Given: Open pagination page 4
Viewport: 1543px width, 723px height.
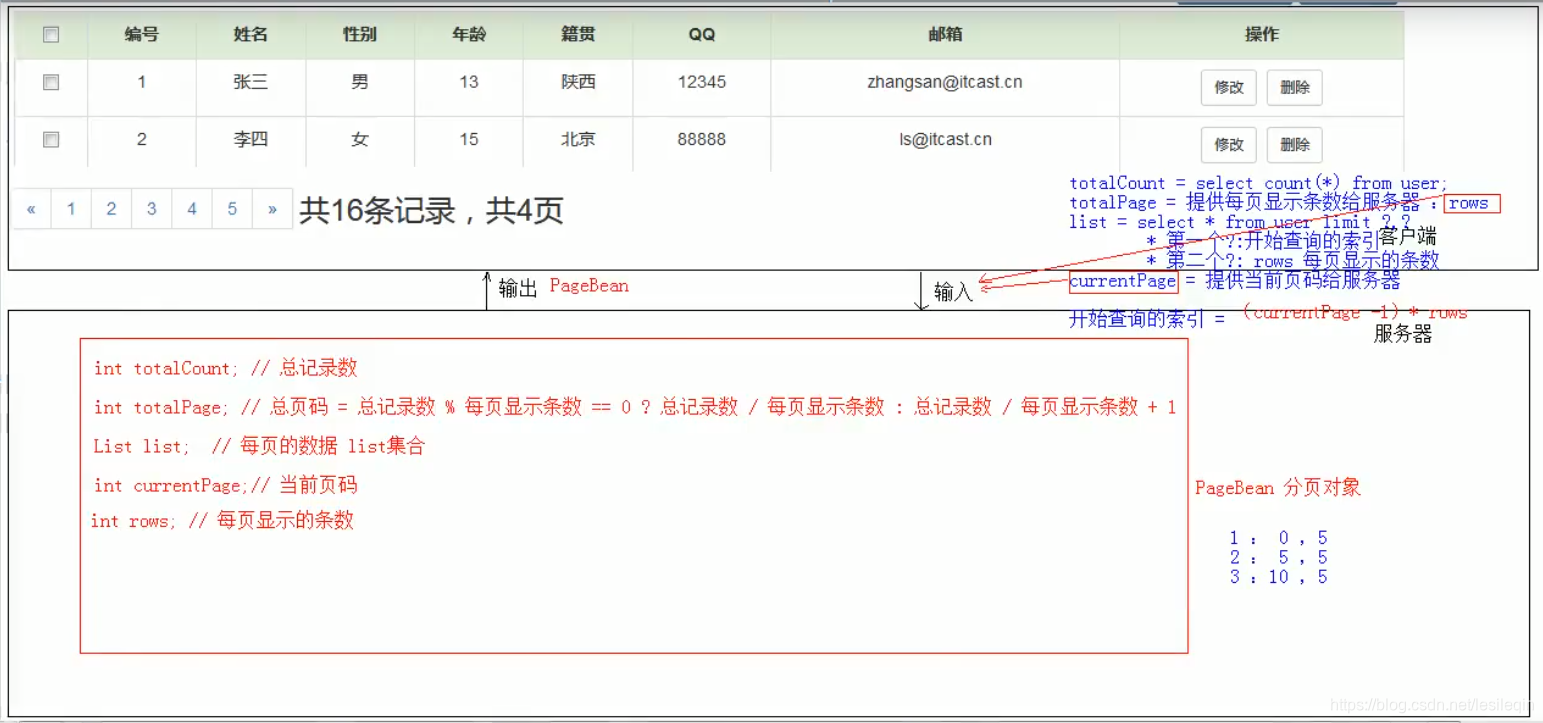Looking at the screenshot, I should tap(192, 209).
